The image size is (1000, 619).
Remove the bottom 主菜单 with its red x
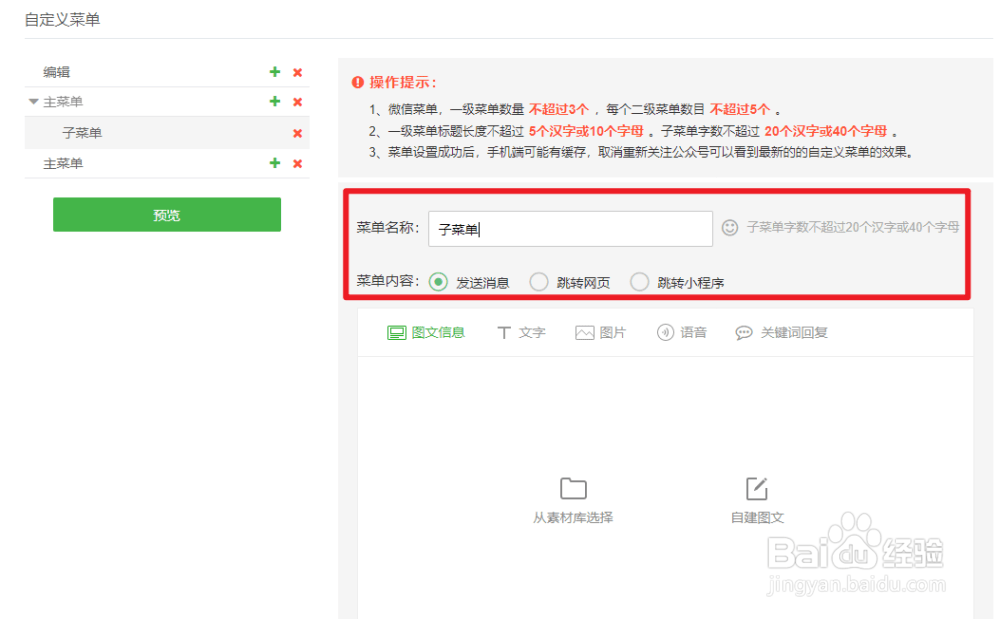coord(297,163)
